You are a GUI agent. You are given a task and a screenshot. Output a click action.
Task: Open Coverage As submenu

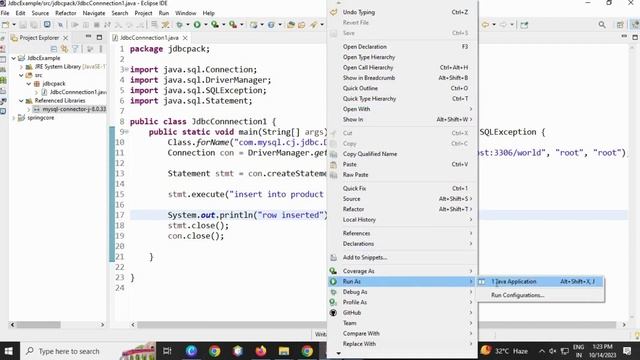pyautogui.click(x=402, y=271)
